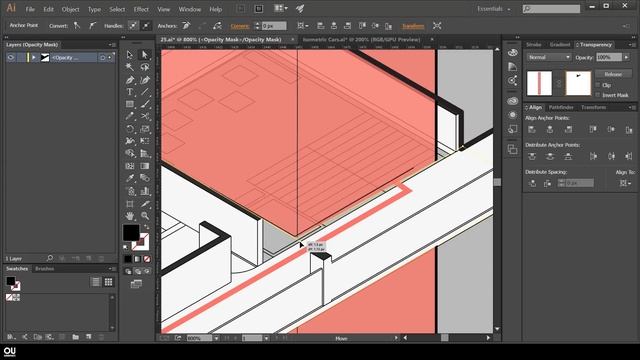The width and height of the screenshot is (640, 360).
Task: Open the Layers panel options menu
Action: [x=113, y=44]
